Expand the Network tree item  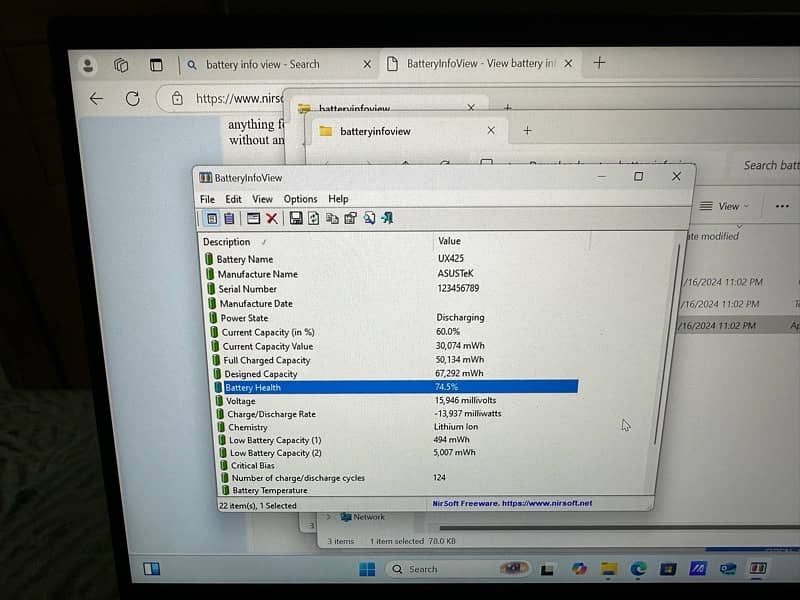click(x=329, y=517)
